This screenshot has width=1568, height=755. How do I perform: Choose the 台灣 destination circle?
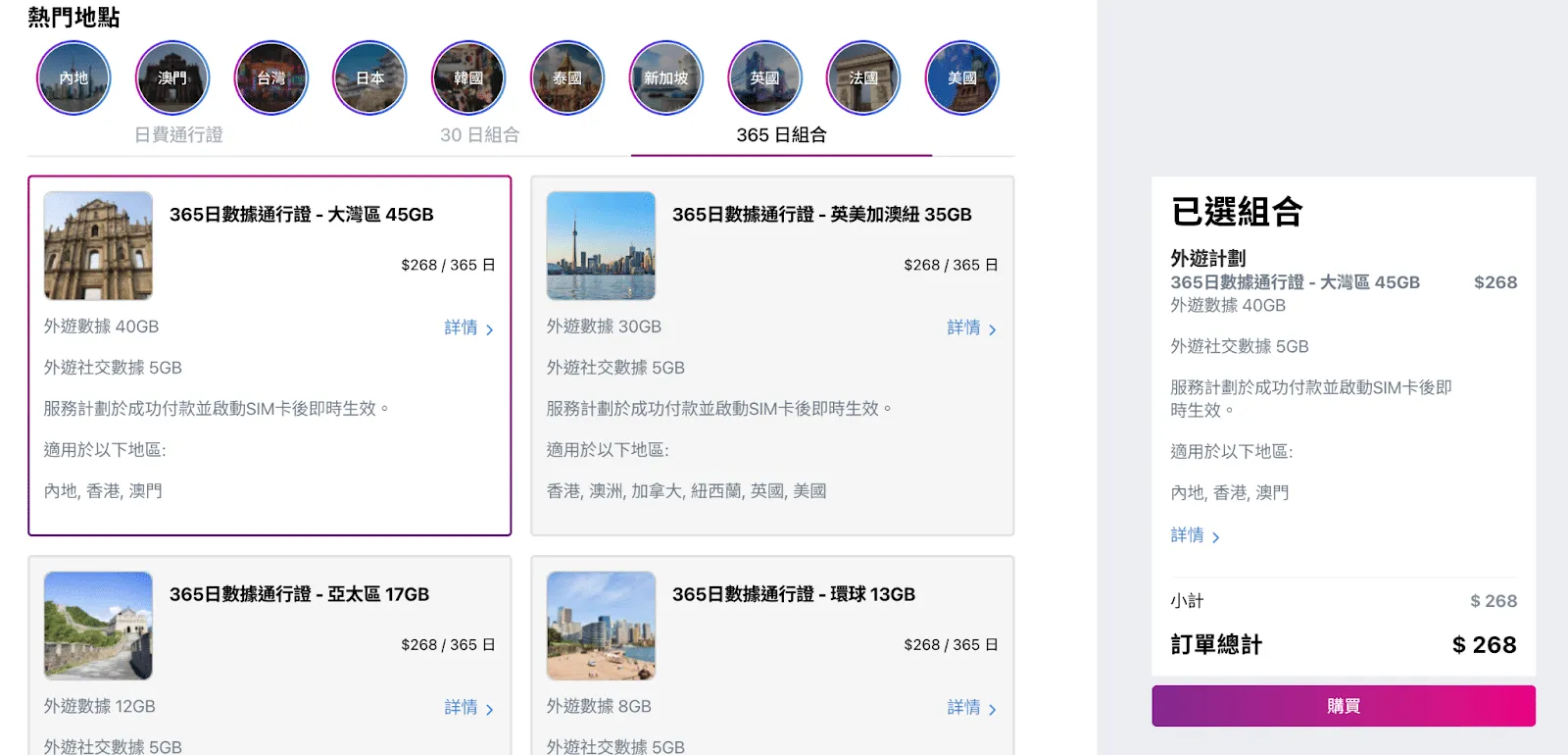pos(271,77)
